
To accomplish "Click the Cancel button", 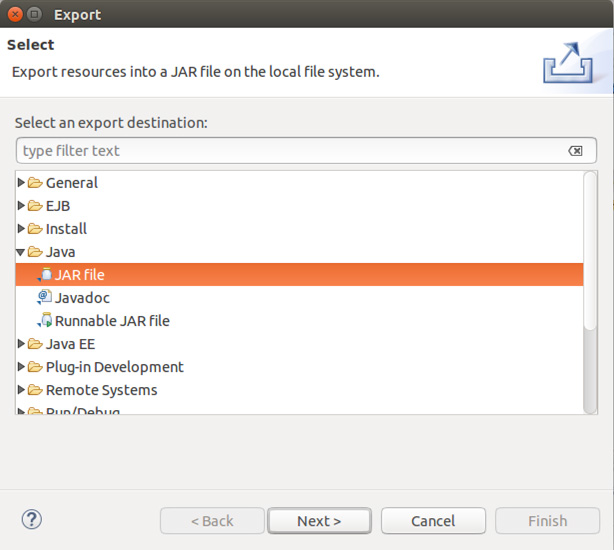I will pyautogui.click(x=433, y=521).
